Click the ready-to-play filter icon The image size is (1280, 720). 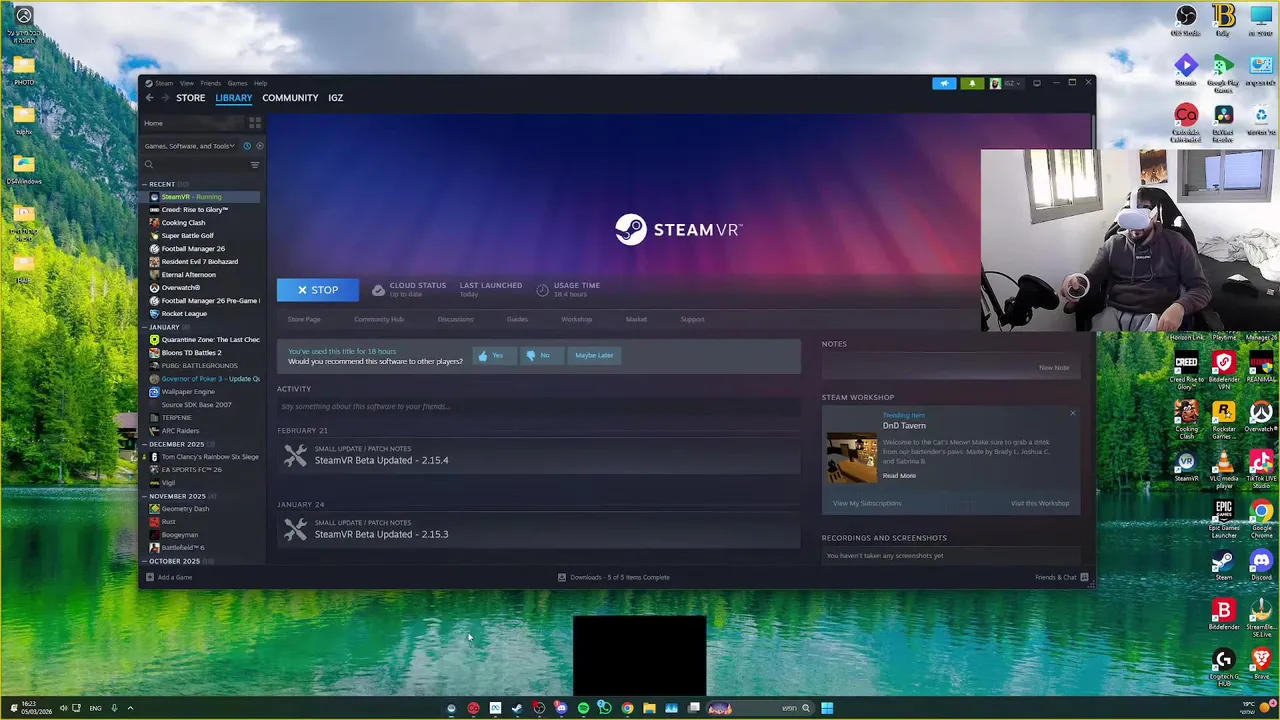pyautogui.click(x=259, y=146)
